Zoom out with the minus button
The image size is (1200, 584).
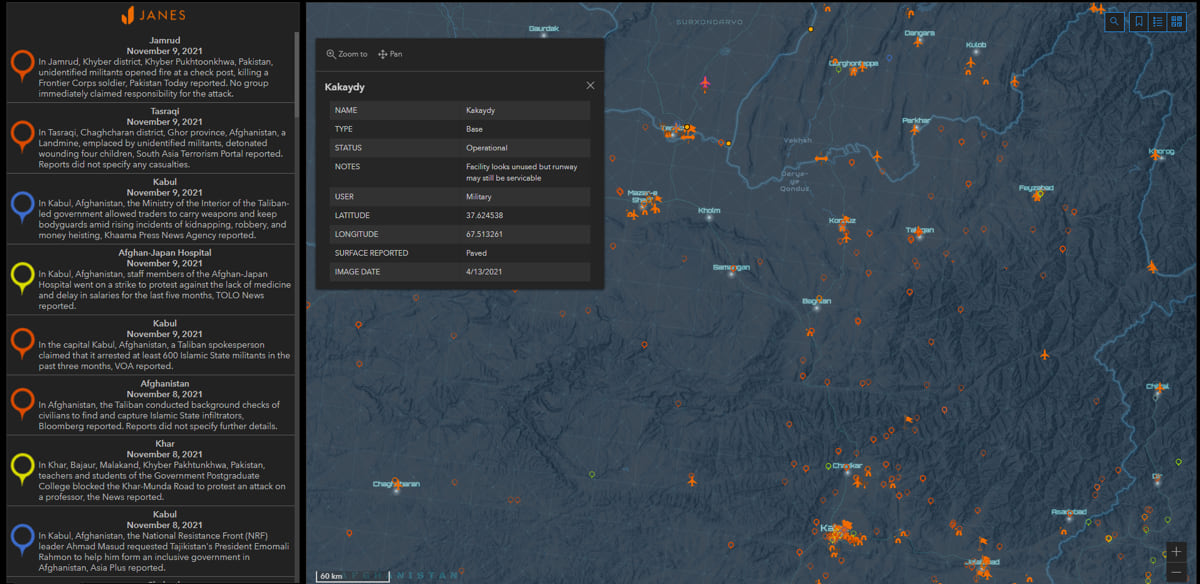[x=1177, y=572]
